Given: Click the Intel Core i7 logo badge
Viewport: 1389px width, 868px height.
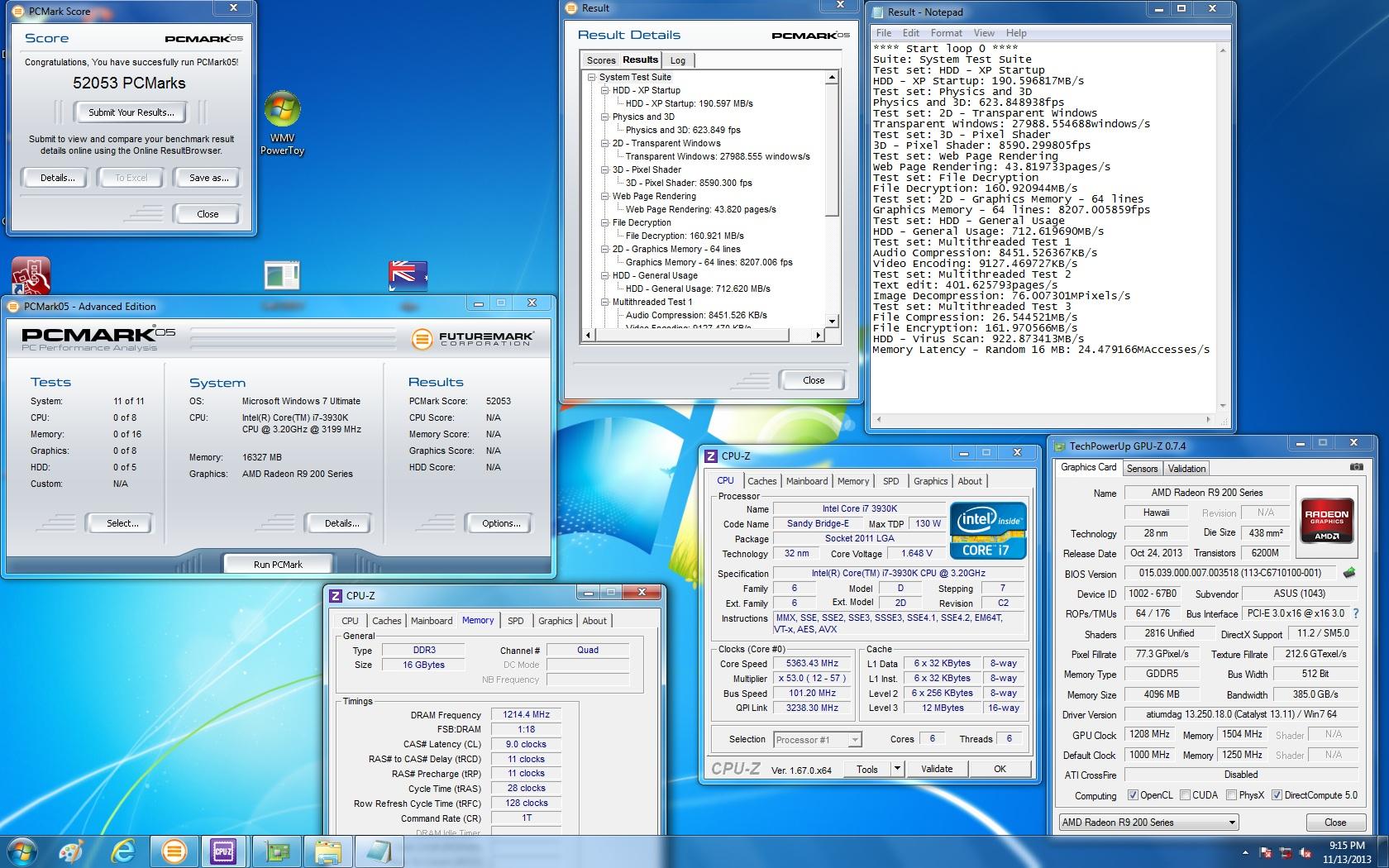Looking at the screenshot, I should pos(988,530).
